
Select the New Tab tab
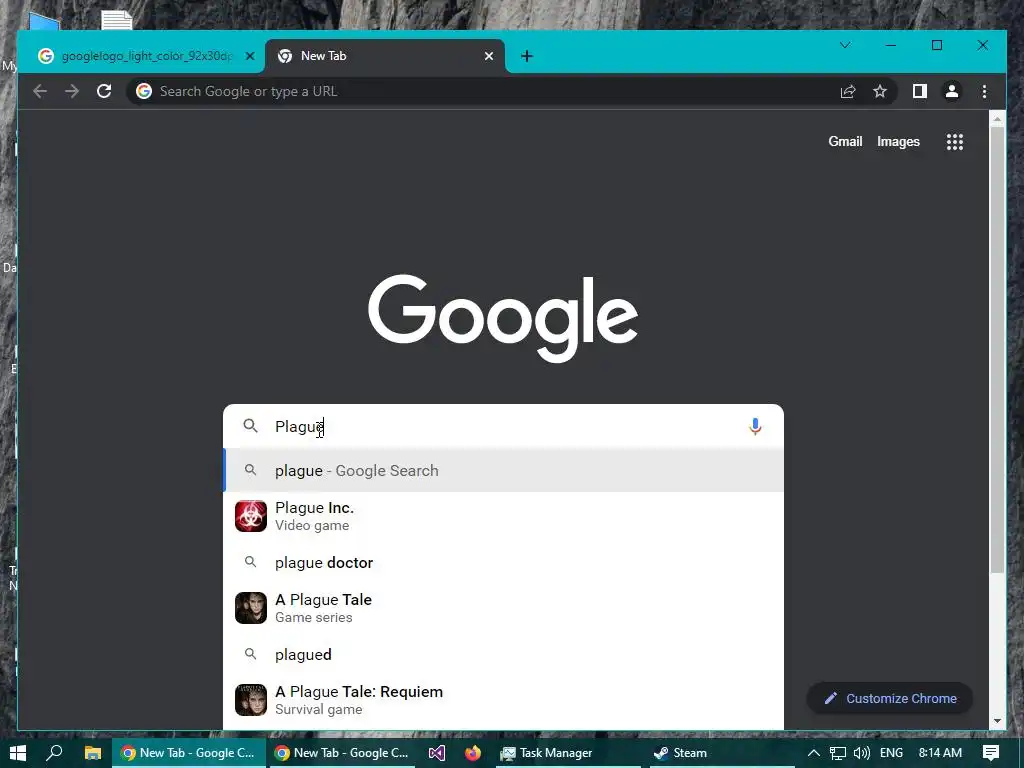pos(385,56)
